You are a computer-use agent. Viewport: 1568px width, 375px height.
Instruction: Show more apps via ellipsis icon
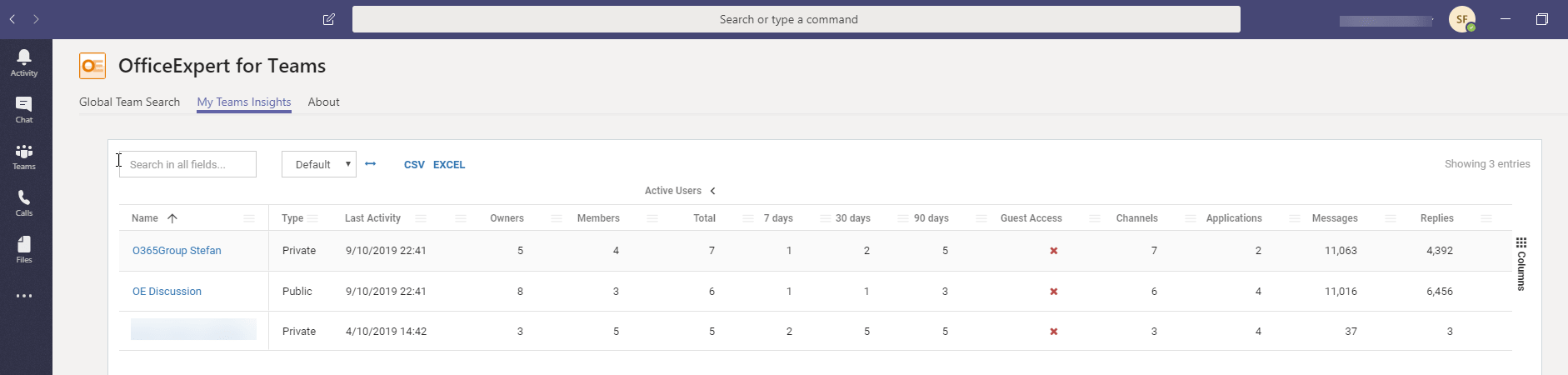(x=24, y=296)
